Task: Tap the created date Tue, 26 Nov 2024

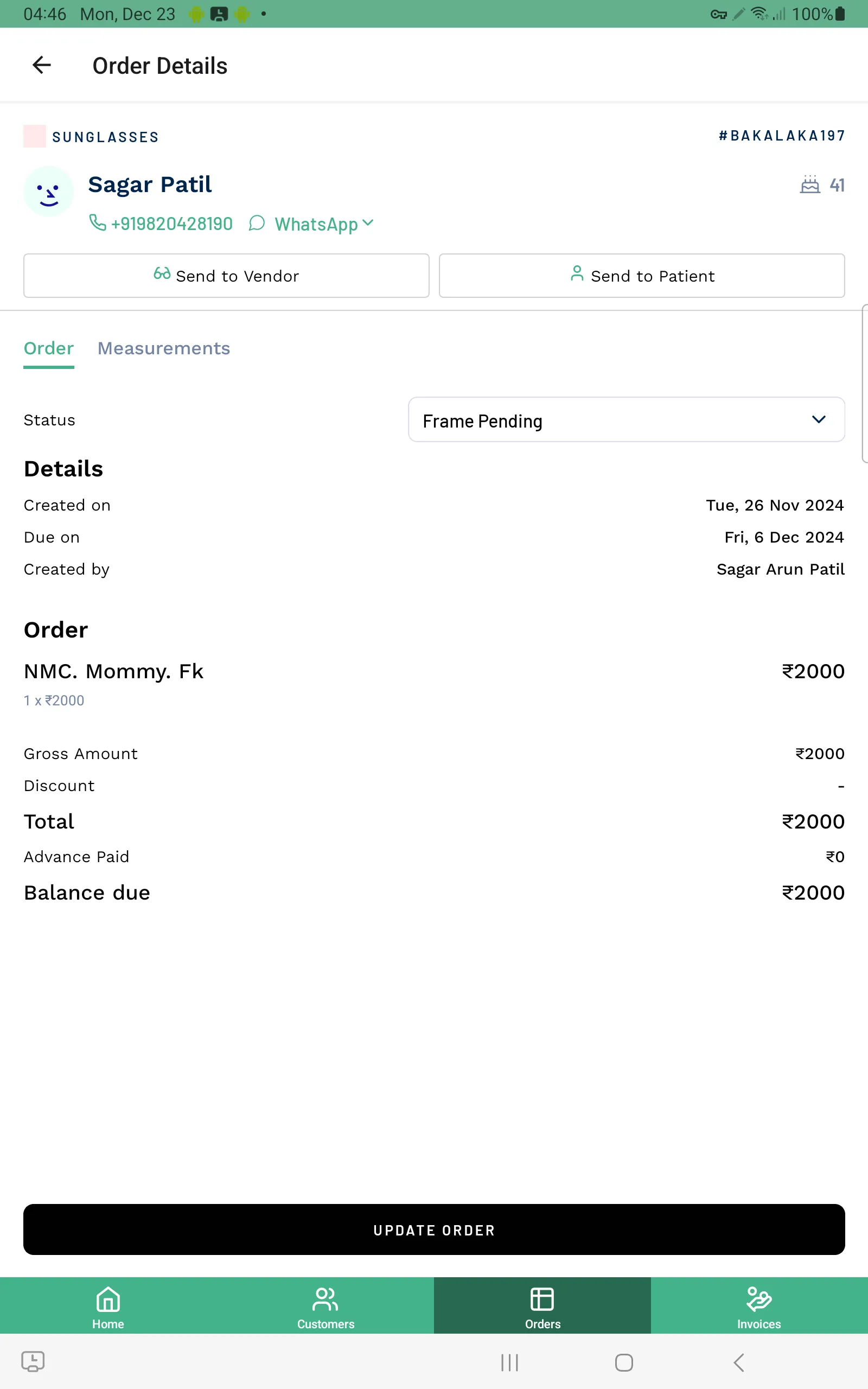Action: tap(775, 505)
